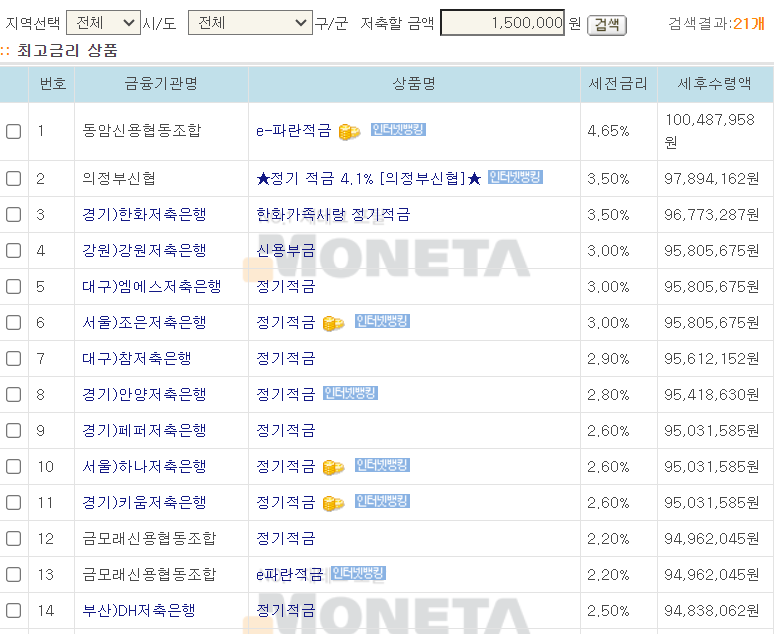The height and width of the screenshot is (634, 775).
Task: Open 서울)하나저축은행 institution link
Action: (x=144, y=467)
